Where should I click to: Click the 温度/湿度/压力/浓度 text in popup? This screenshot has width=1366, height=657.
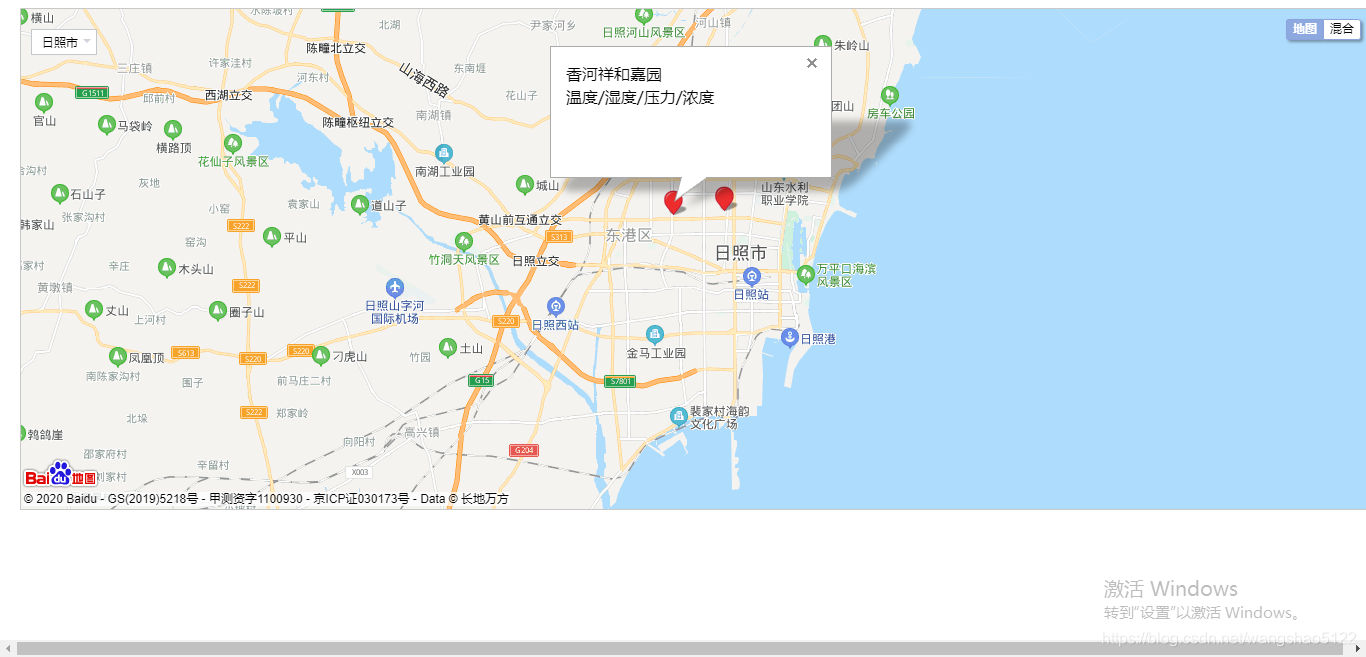[640, 98]
